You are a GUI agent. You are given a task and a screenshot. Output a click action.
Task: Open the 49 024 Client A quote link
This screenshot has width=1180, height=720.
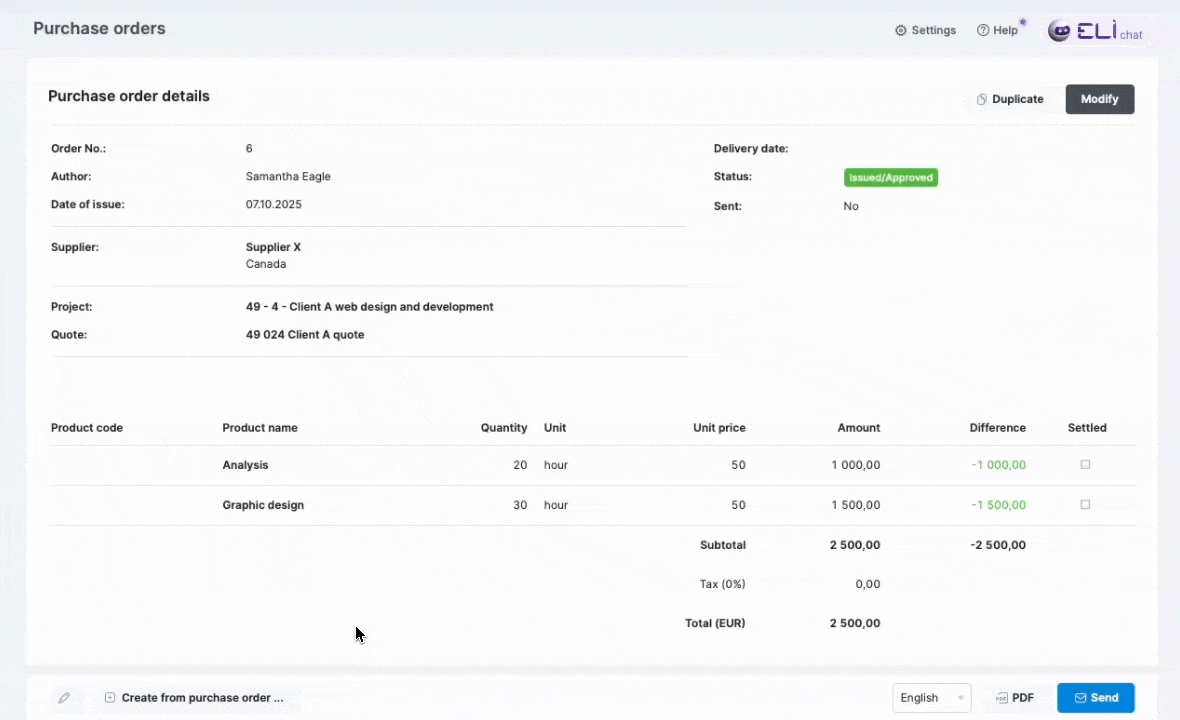click(305, 335)
